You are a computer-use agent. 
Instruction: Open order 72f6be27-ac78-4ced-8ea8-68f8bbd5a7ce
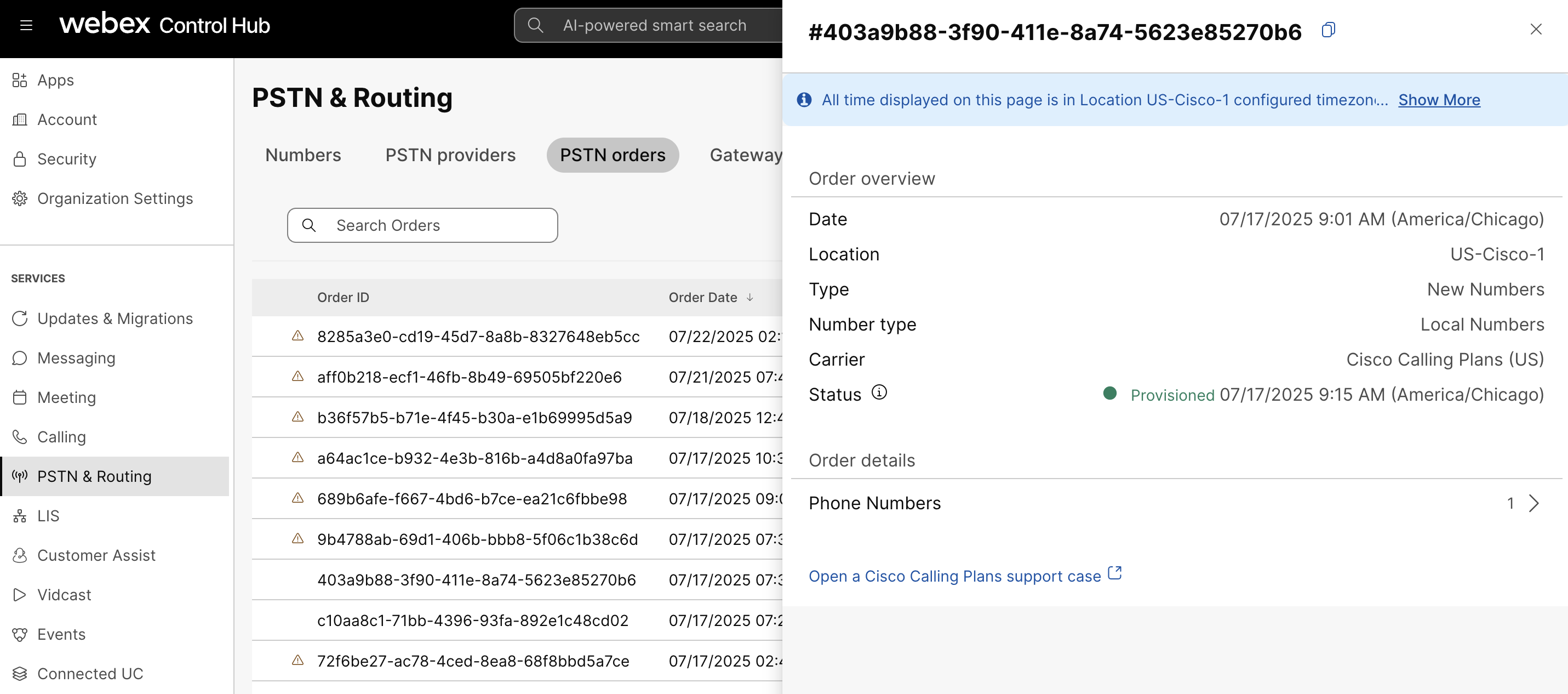click(x=473, y=661)
